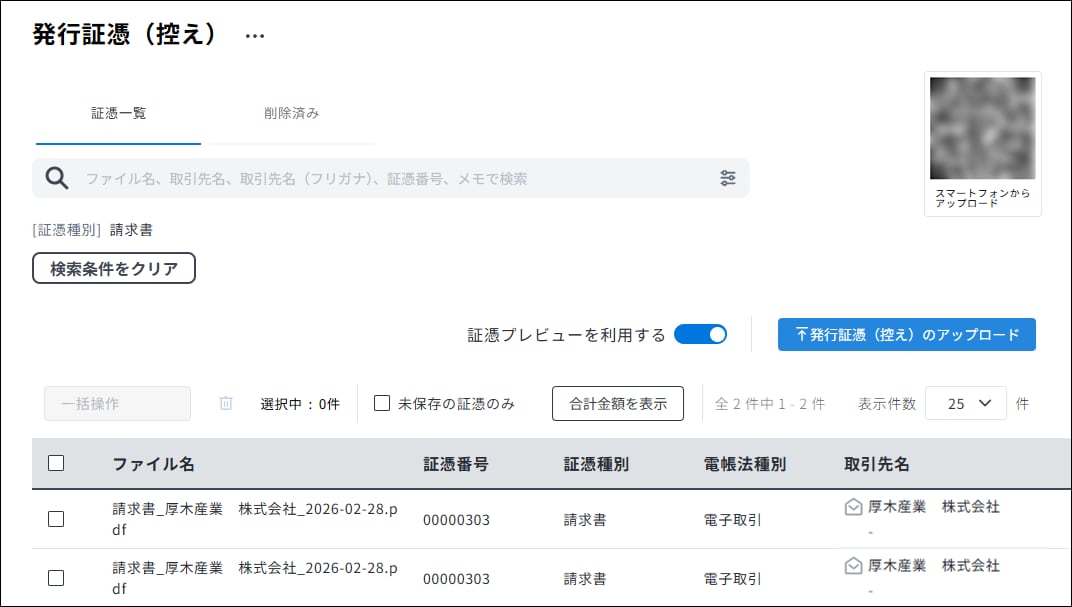Image resolution: width=1072 pixels, height=607 pixels.
Task: Click the magnifying glass search icon
Action: coord(57,178)
